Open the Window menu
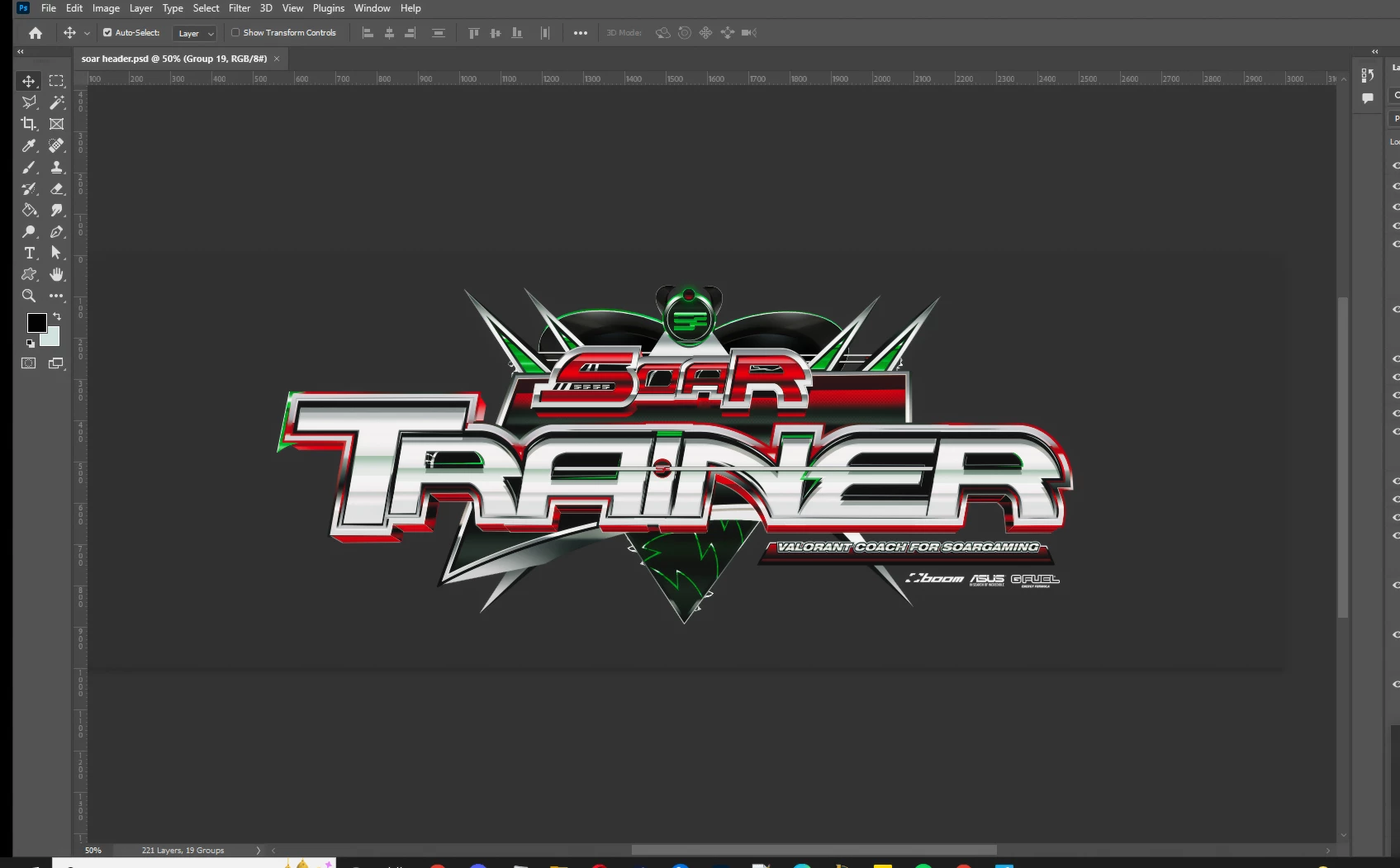Viewport: 1400px width, 868px height. [373, 8]
